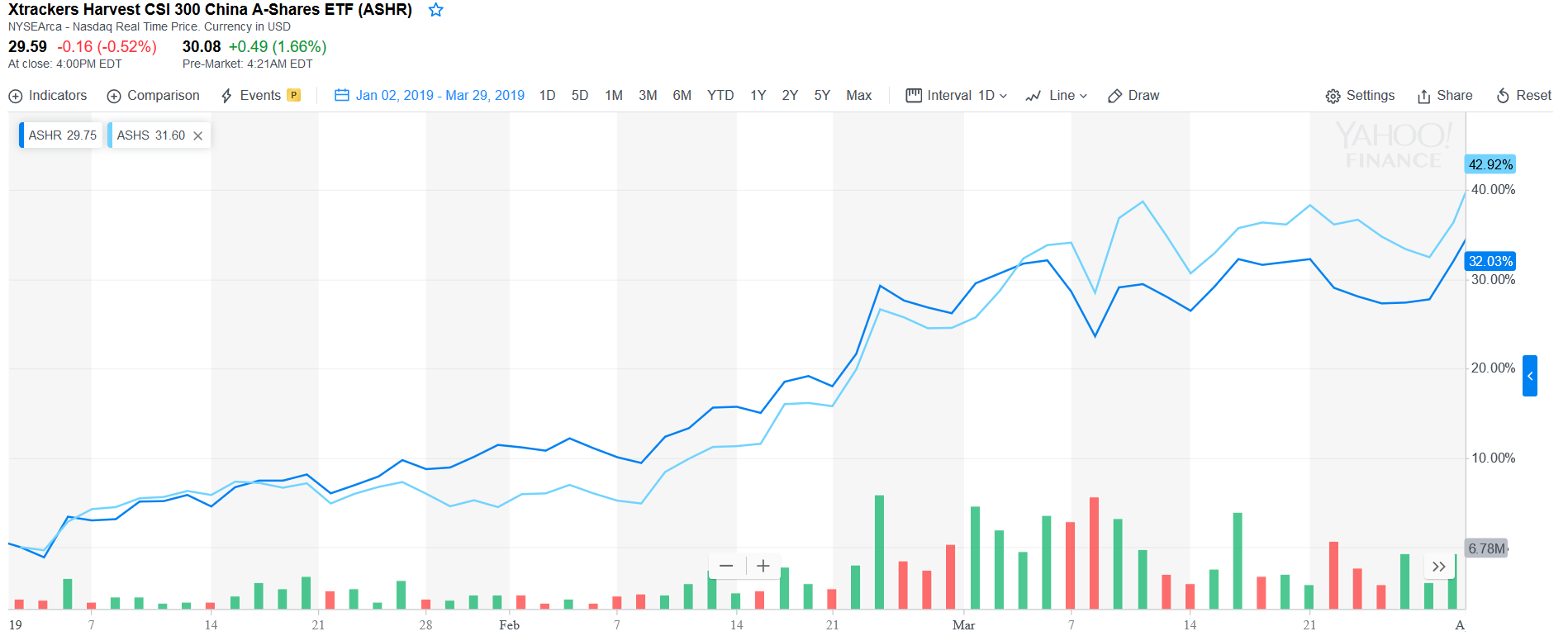The width and height of the screenshot is (1568, 636).
Task: Select the Max range
Action: [859, 96]
